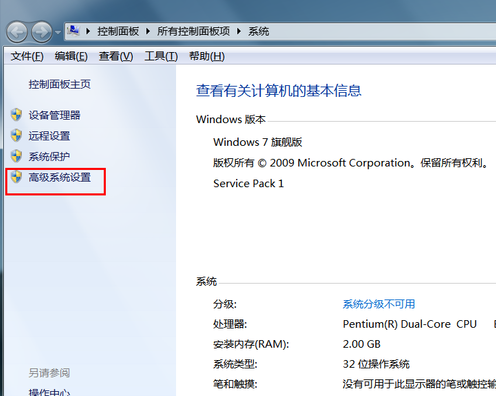Viewport: 496px width, 396px height.
Task: Click the Windows 7 旗舰版 text
Action: (258, 142)
